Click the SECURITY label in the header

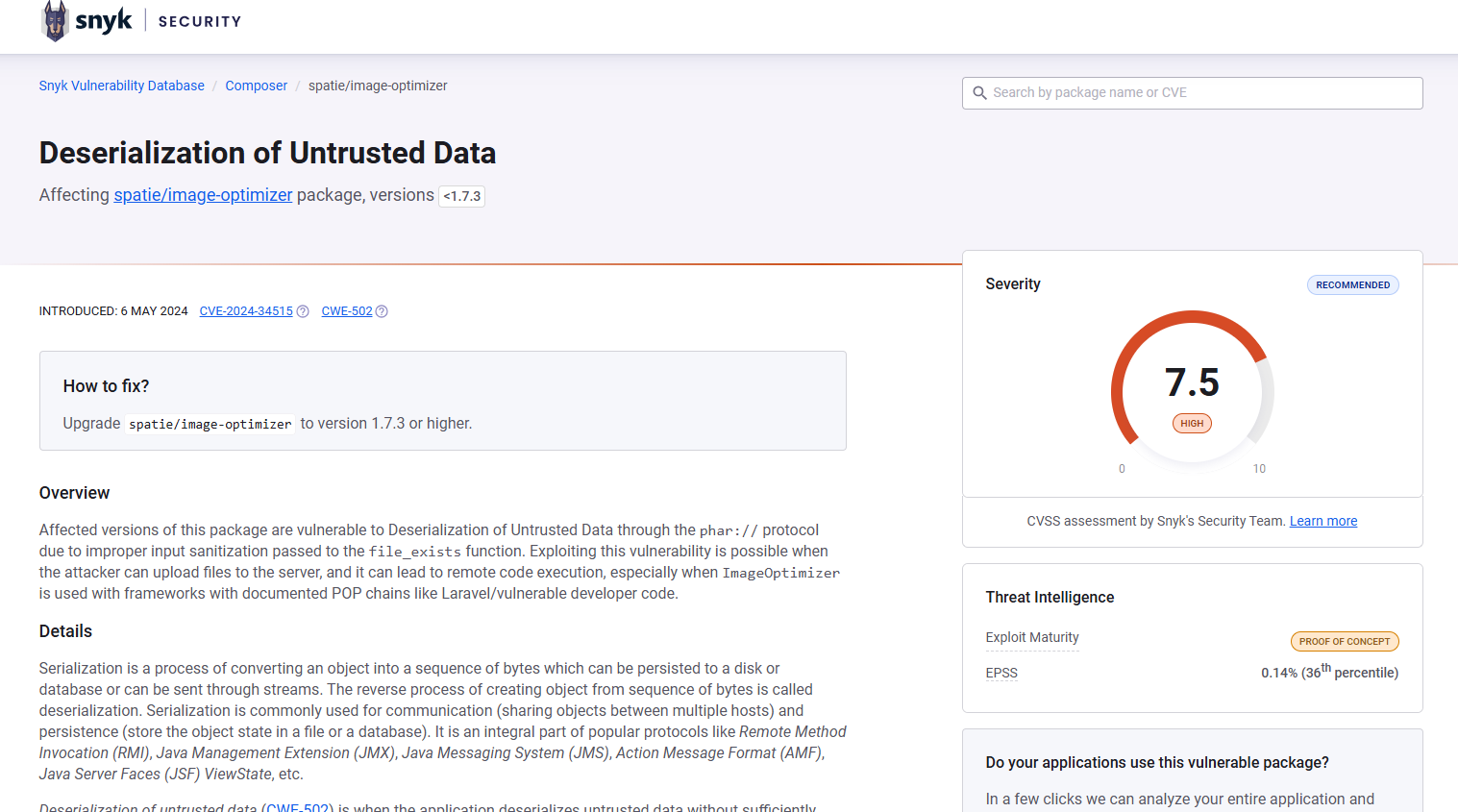(x=200, y=22)
